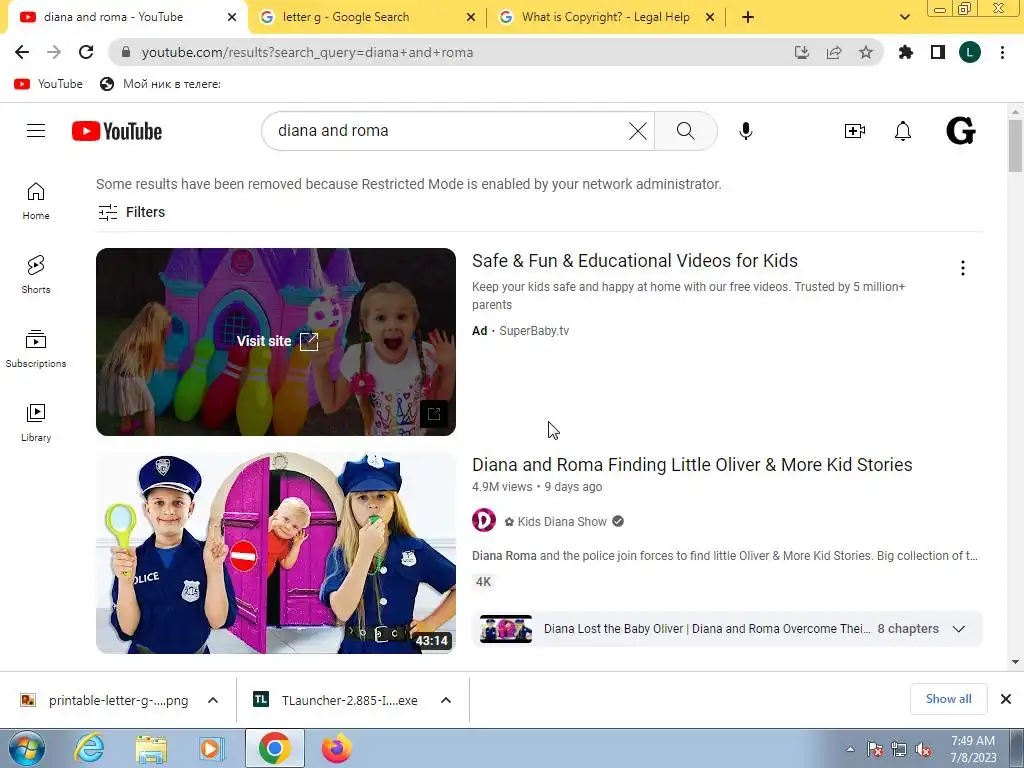The height and width of the screenshot is (768, 1024).
Task: Open the Safe & Fun & Educational Videos ad title
Action: [635, 261]
